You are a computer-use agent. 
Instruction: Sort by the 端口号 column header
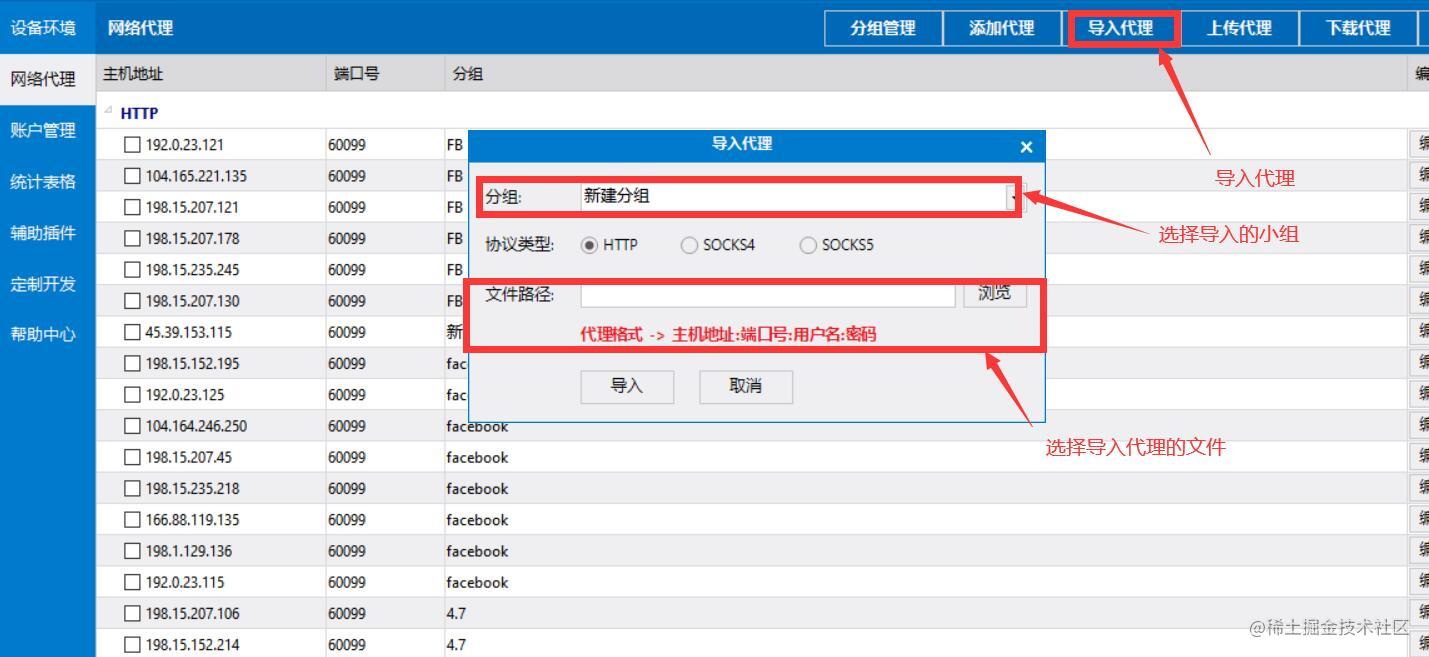pyautogui.click(x=386, y=73)
